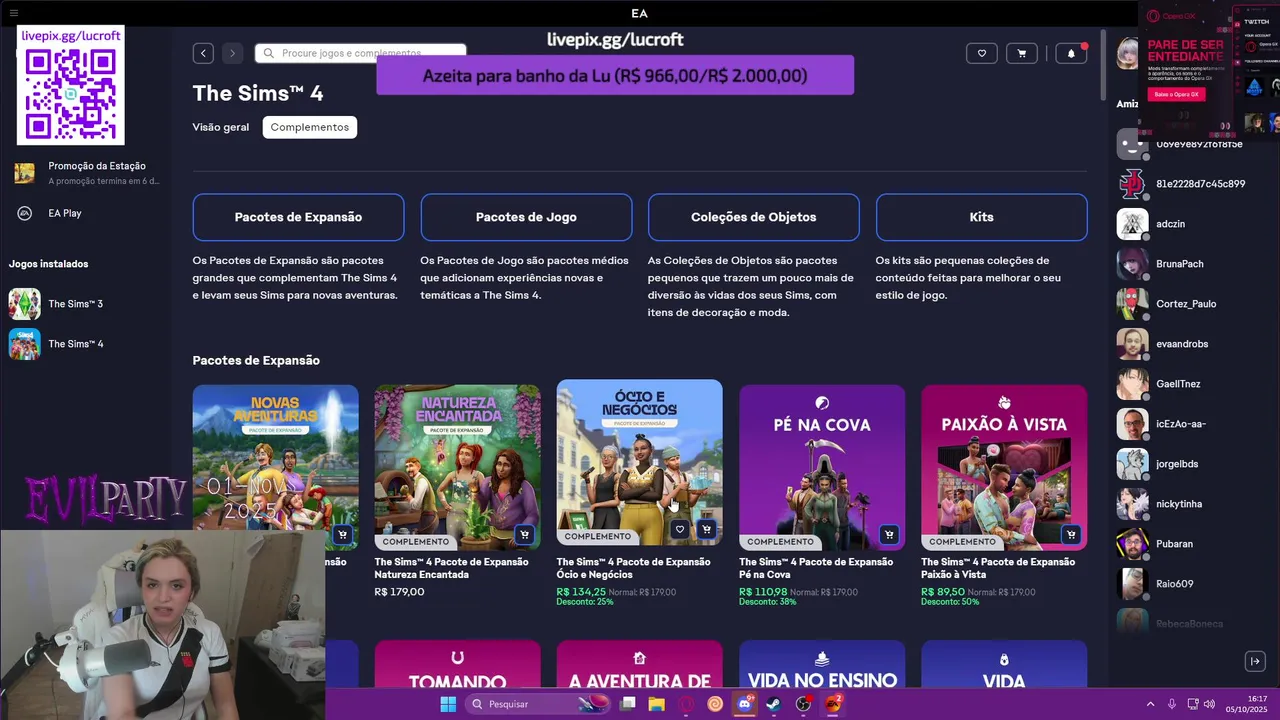Open the wishlist heart icon in header

981,53
